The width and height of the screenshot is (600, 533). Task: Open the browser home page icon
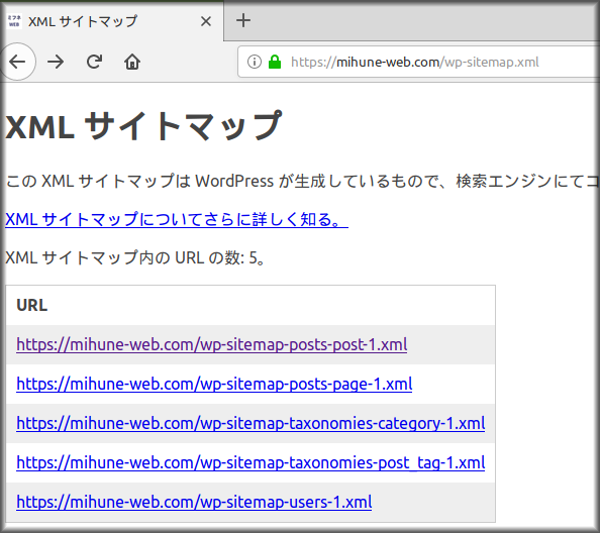[132, 62]
